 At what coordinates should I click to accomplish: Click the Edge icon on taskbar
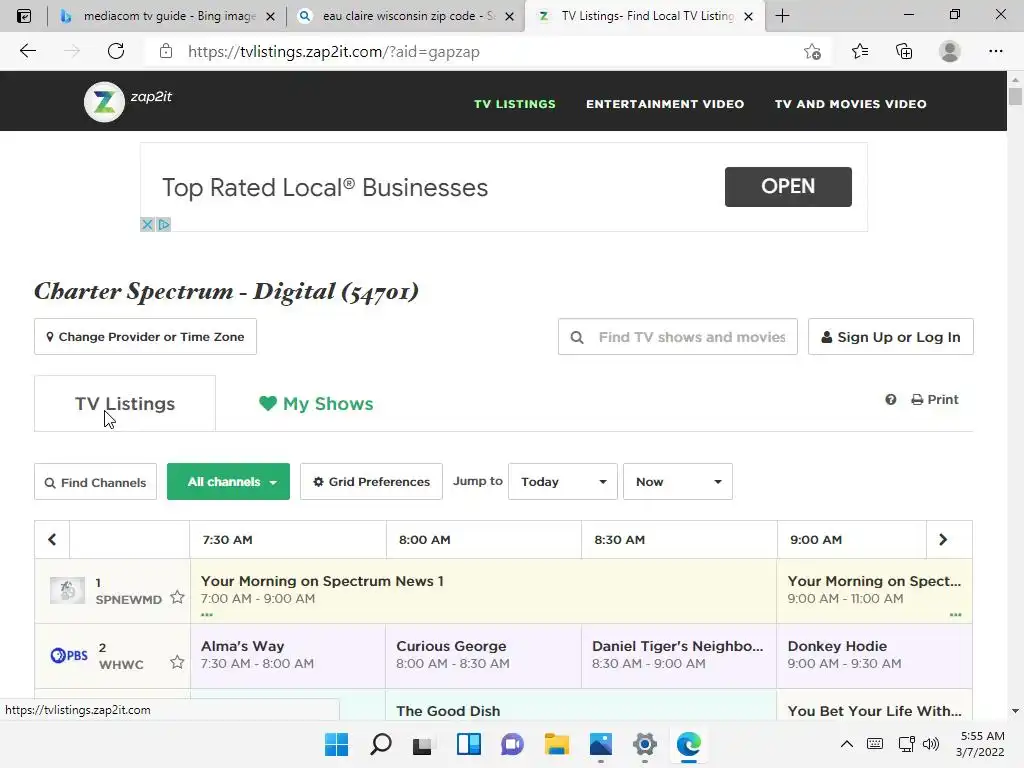click(688, 744)
